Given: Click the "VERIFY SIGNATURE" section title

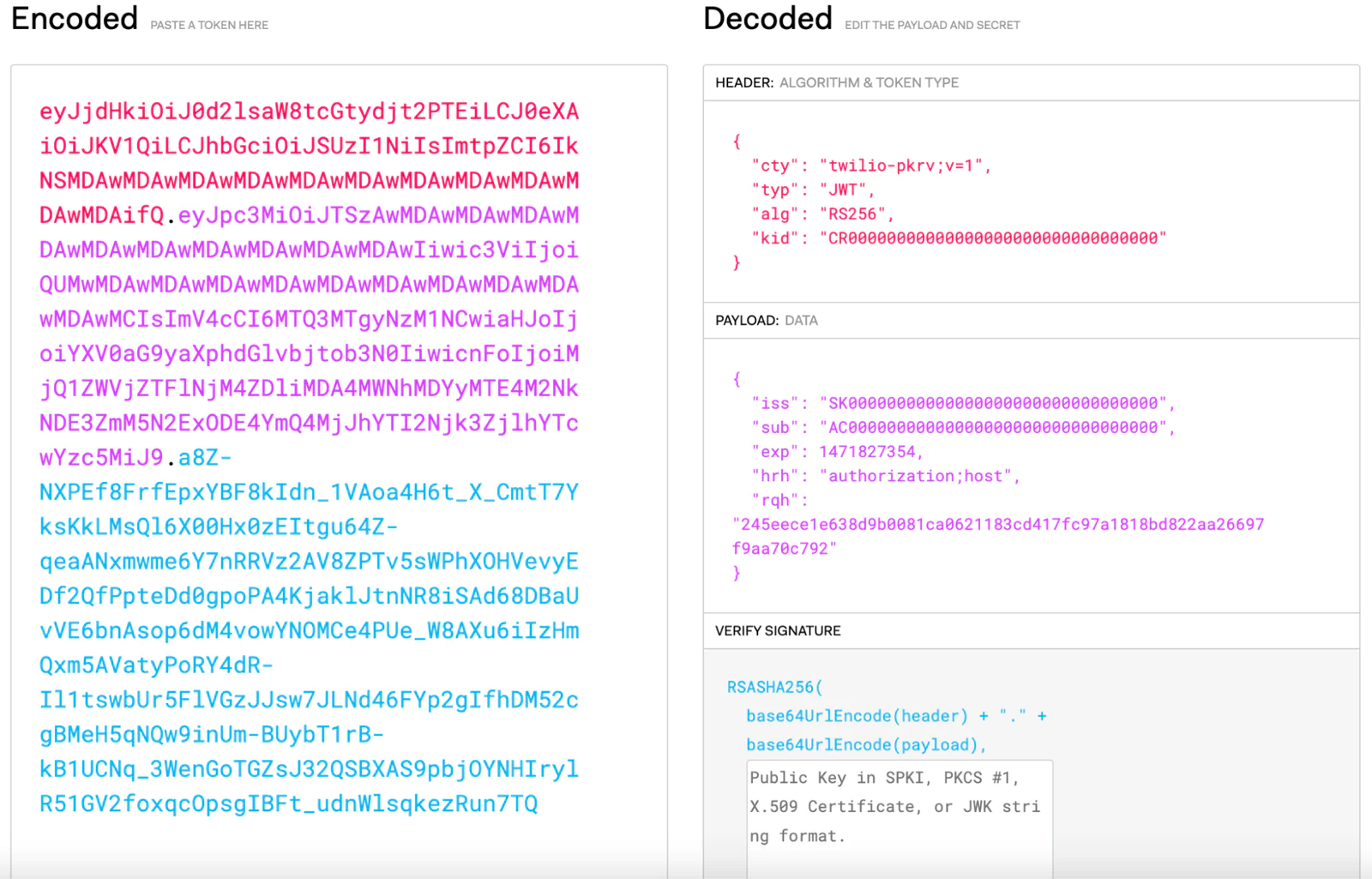Looking at the screenshot, I should click(x=778, y=630).
